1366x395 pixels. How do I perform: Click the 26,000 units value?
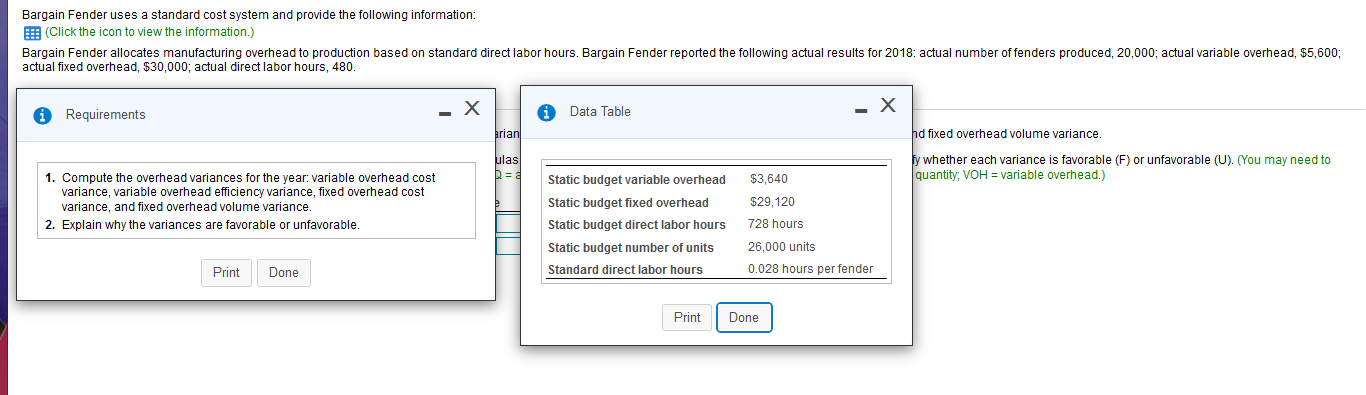[782, 247]
